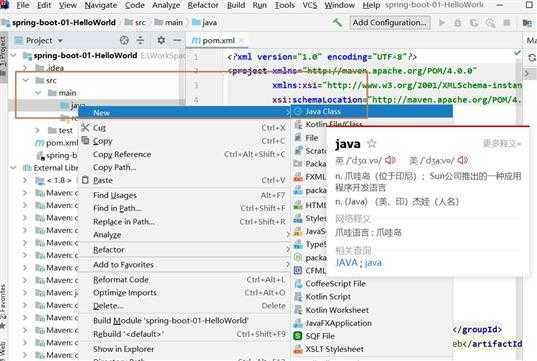Viewport: 537px width, 361px height.
Task: Choose Optimize Imports in context menu
Action: point(184,293)
